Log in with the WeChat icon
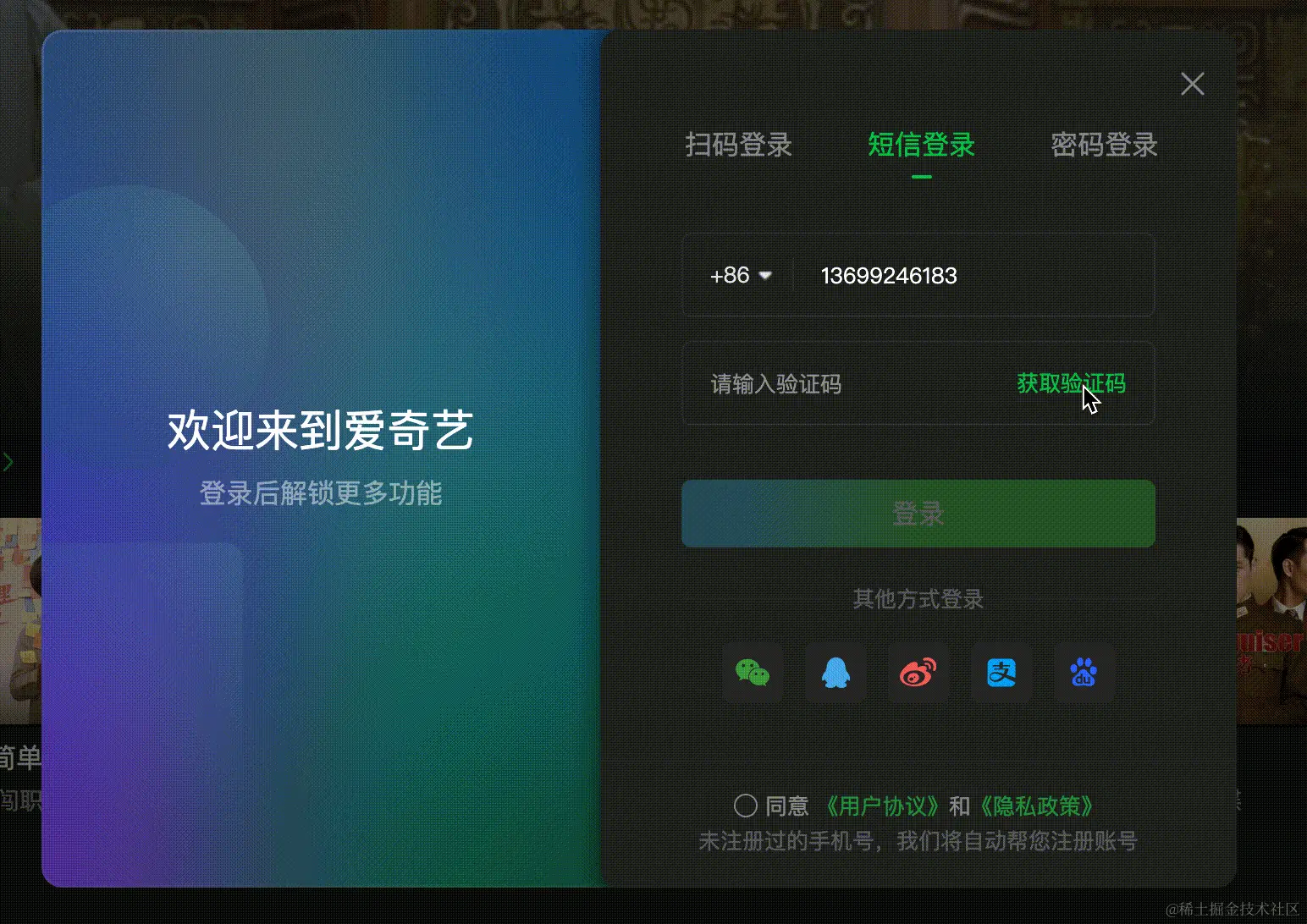The image size is (1307, 924). pyautogui.click(x=753, y=673)
